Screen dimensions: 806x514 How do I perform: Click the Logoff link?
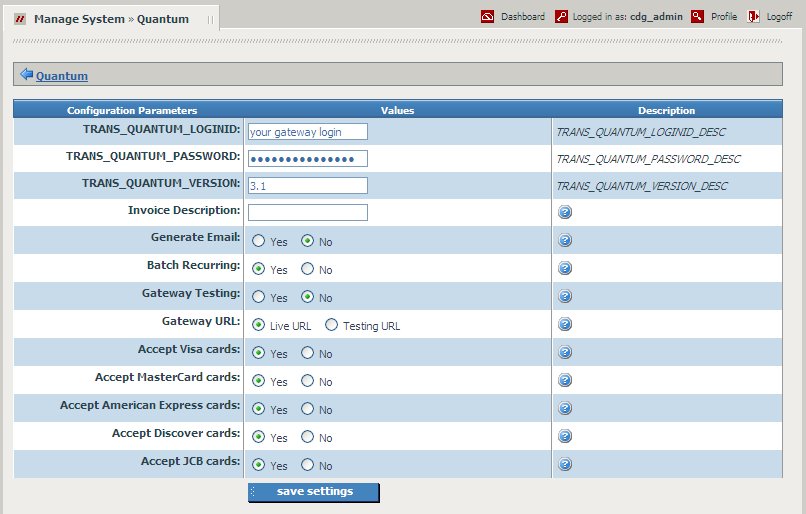click(x=779, y=17)
